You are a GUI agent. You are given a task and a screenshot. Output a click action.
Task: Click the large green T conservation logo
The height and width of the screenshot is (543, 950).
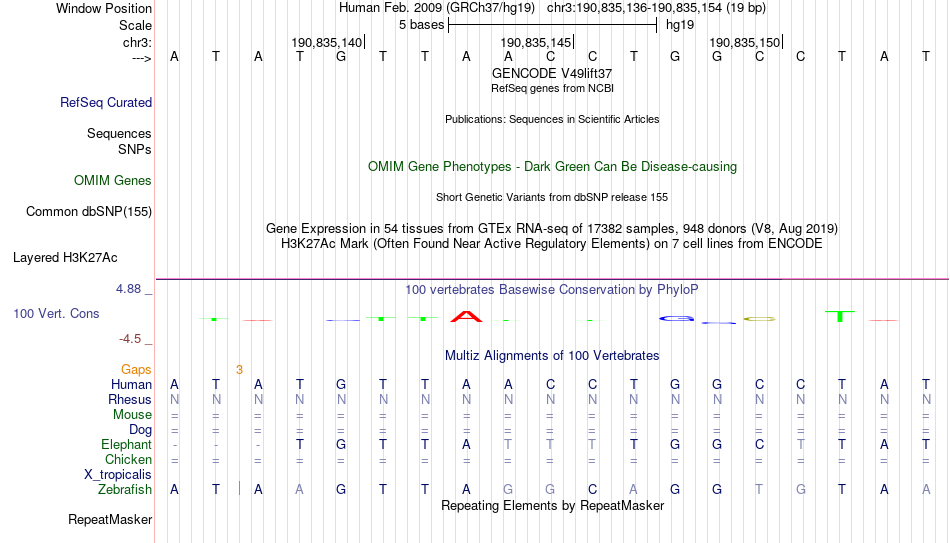[840, 316]
